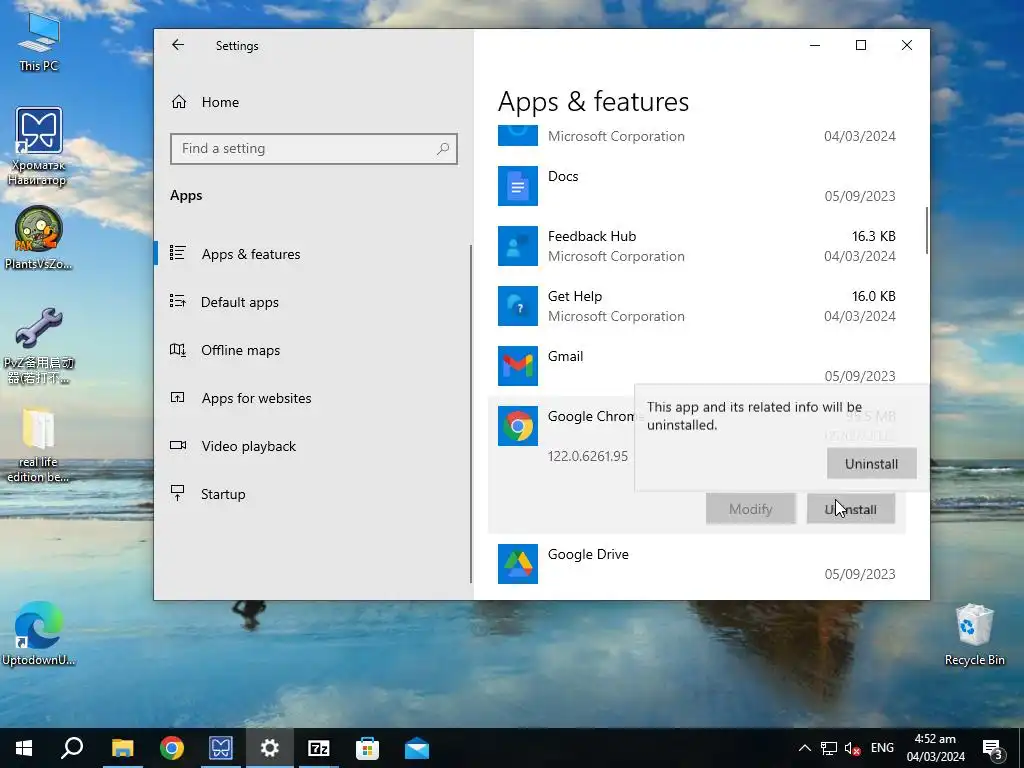The width and height of the screenshot is (1024, 768).
Task: Select the UptodownU... Edge shortcut on the desktop
Action: click(x=39, y=633)
